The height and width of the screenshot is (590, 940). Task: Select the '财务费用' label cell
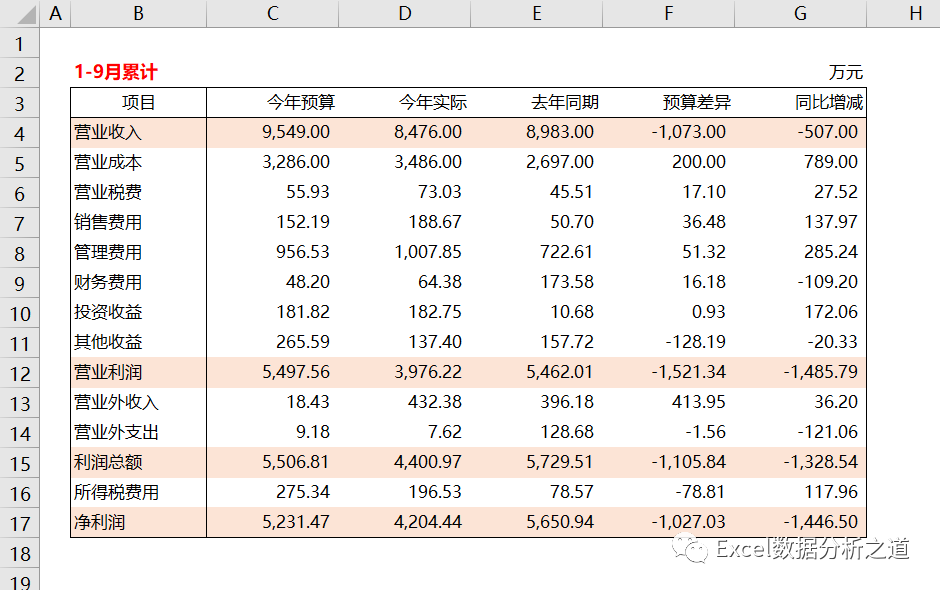138,282
